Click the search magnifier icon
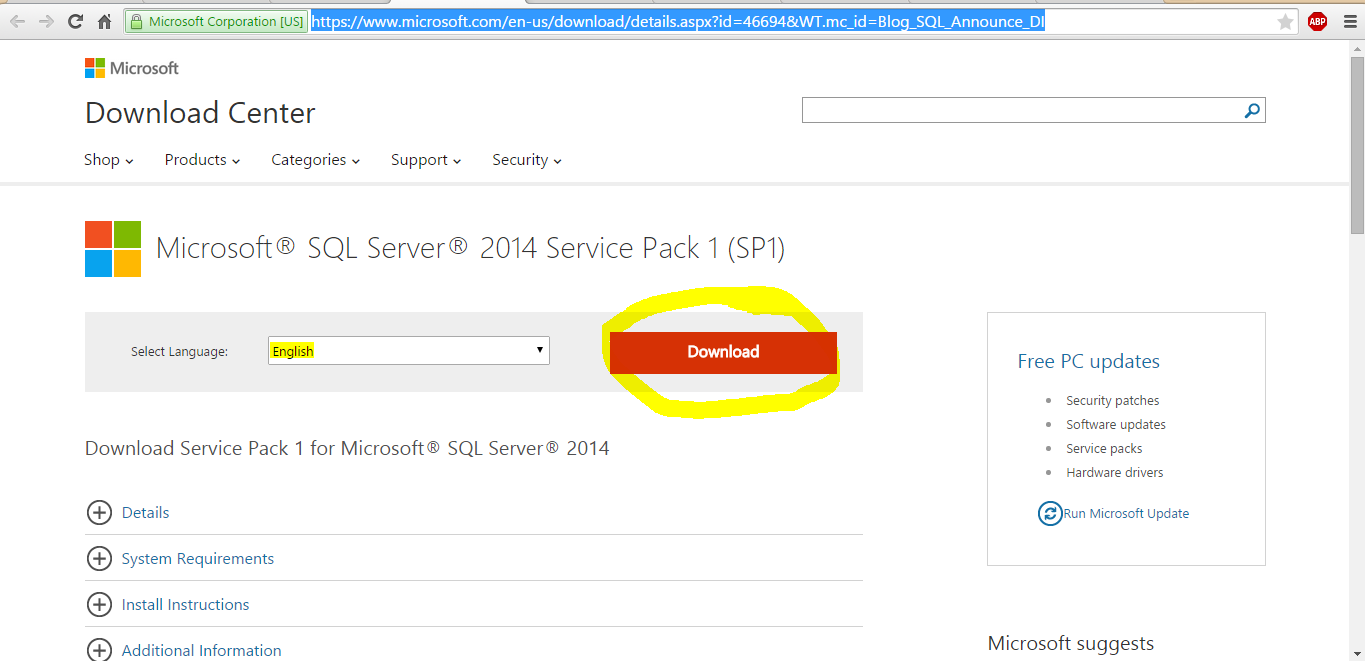The width and height of the screenshot is (1365, 661). [1252, 110]
